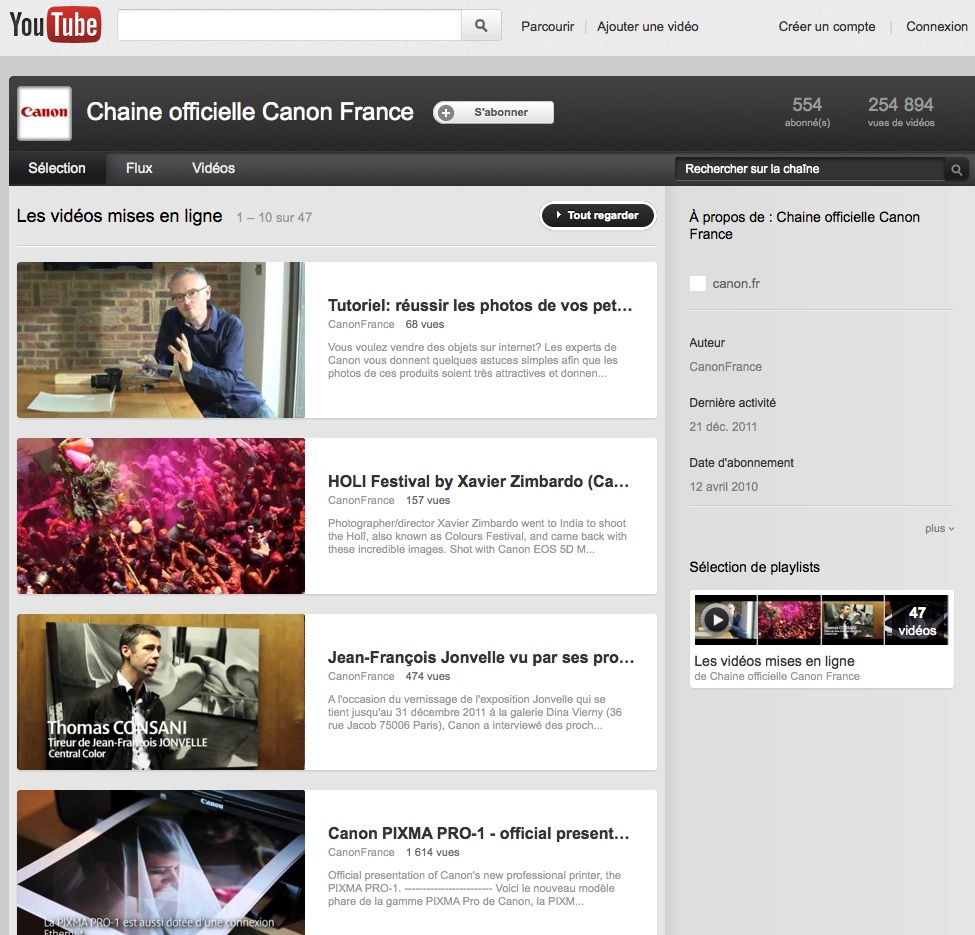Image resolution: width=975 pixels, height=935 pixels.
Task: Click the Canon channel logo
Action: click(x=42, y=113)
